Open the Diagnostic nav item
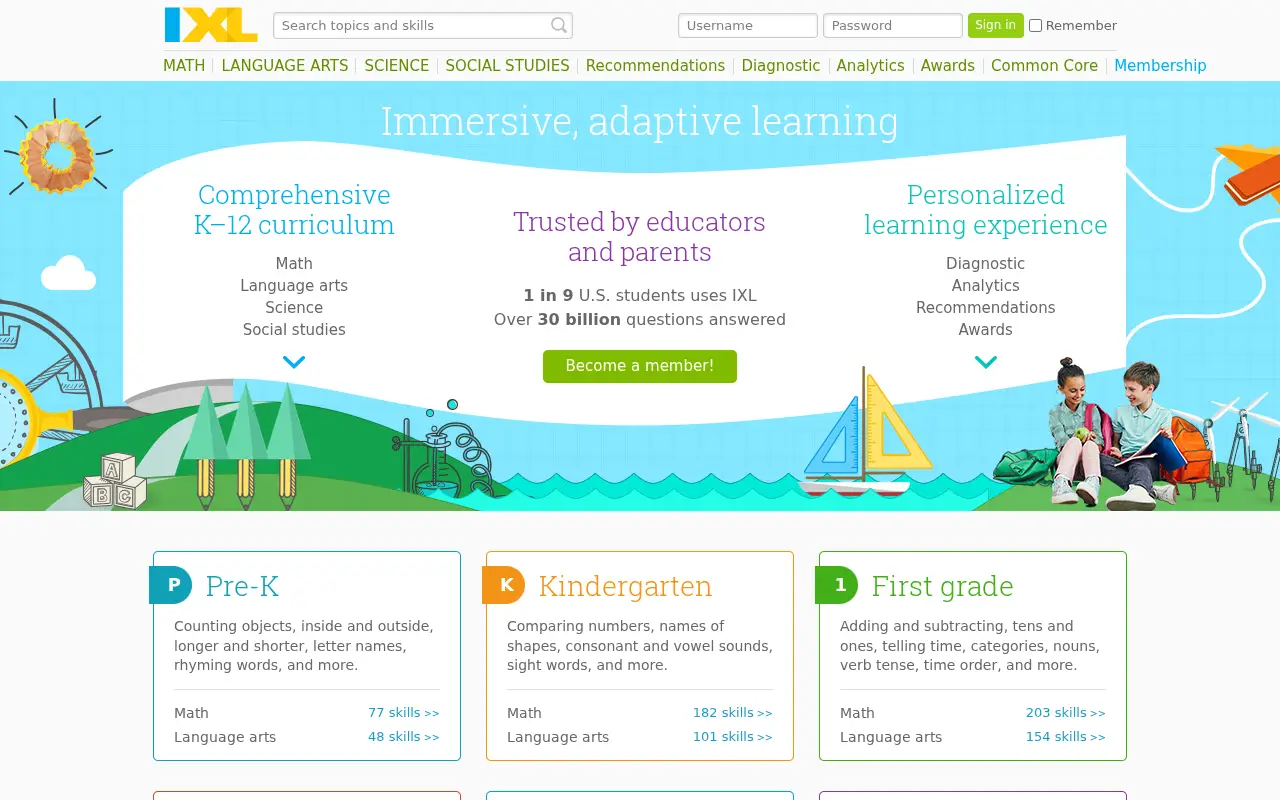Viewport: 1280px width, 800px height. click(781, 65)
